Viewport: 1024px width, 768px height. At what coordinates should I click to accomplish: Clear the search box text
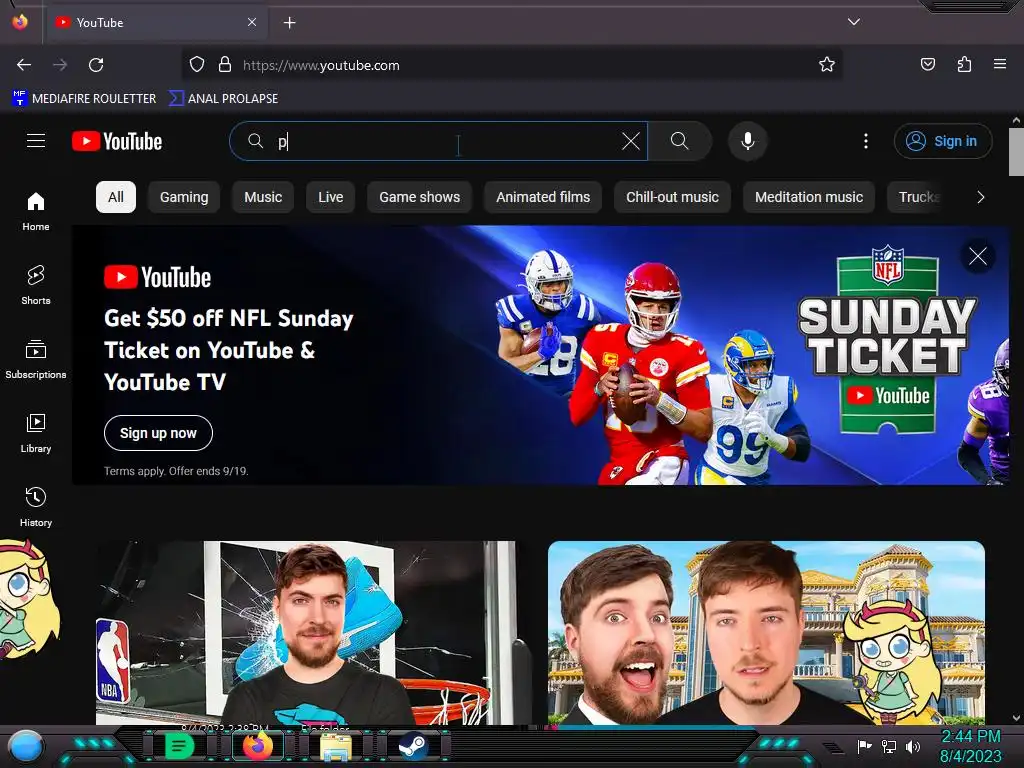pos(631,141)
